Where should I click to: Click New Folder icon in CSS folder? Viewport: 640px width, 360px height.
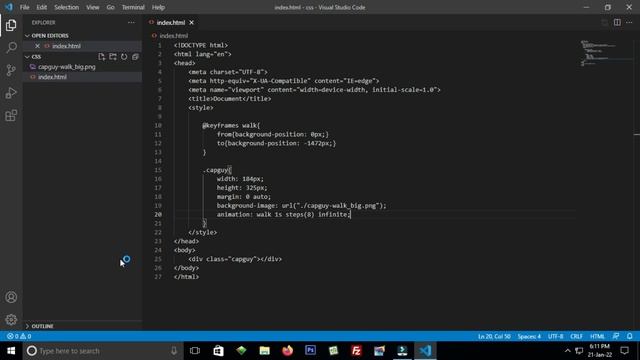(113, 57)
